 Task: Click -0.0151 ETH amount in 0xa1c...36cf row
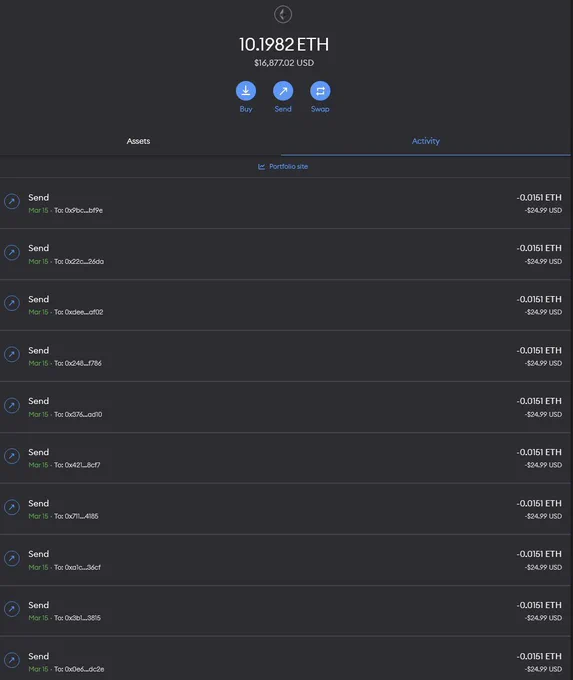[539, 554]
